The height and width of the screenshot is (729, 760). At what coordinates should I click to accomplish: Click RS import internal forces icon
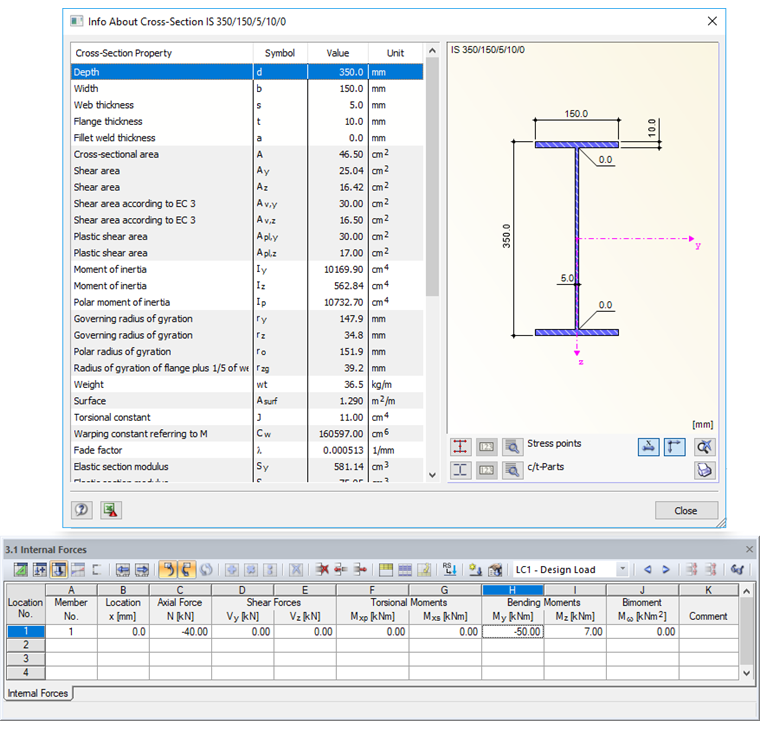click(449, 570)
